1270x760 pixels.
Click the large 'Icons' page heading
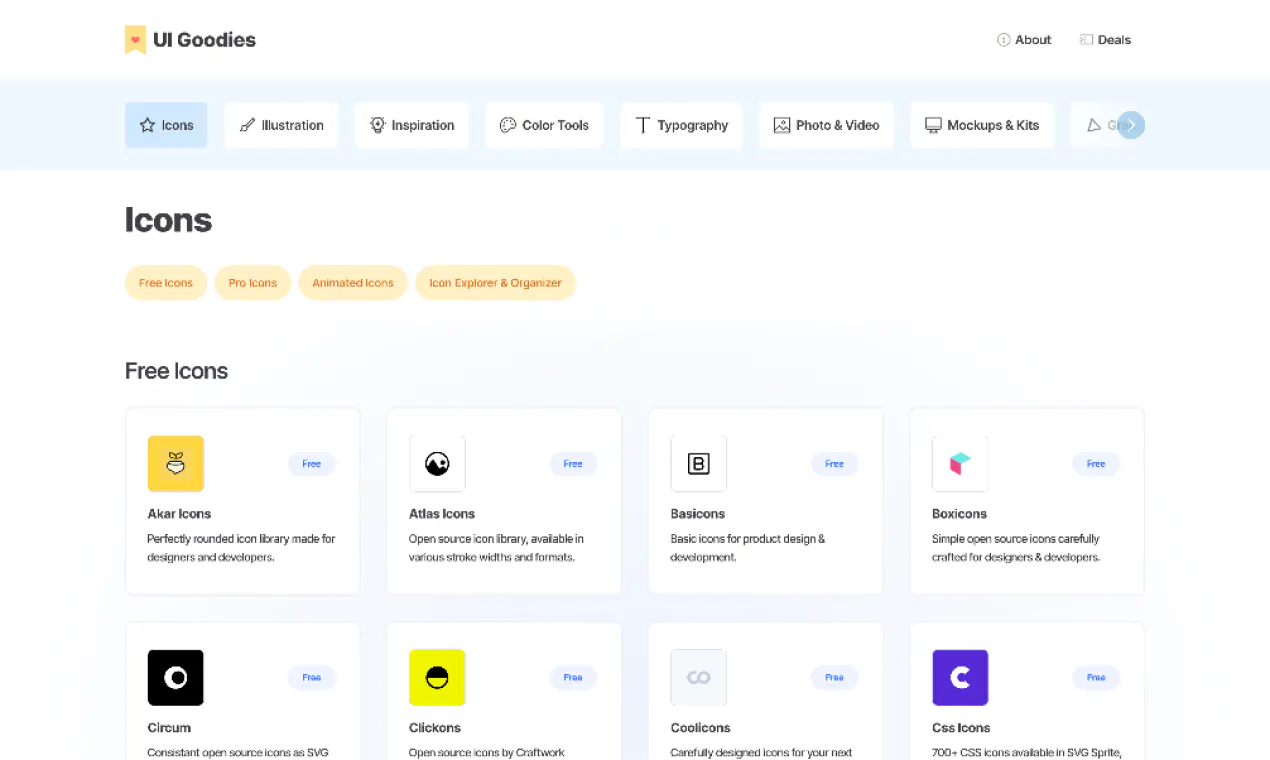pyautogui.click(x=169, y=220)
